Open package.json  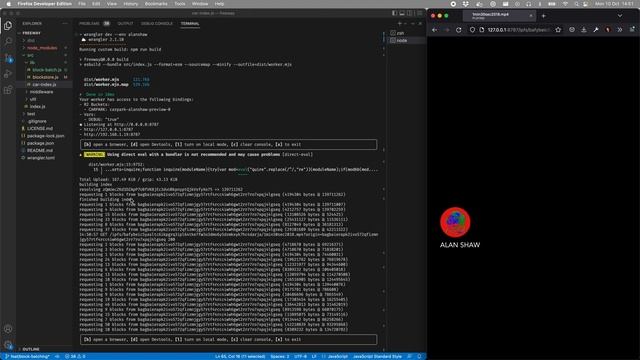40,143
